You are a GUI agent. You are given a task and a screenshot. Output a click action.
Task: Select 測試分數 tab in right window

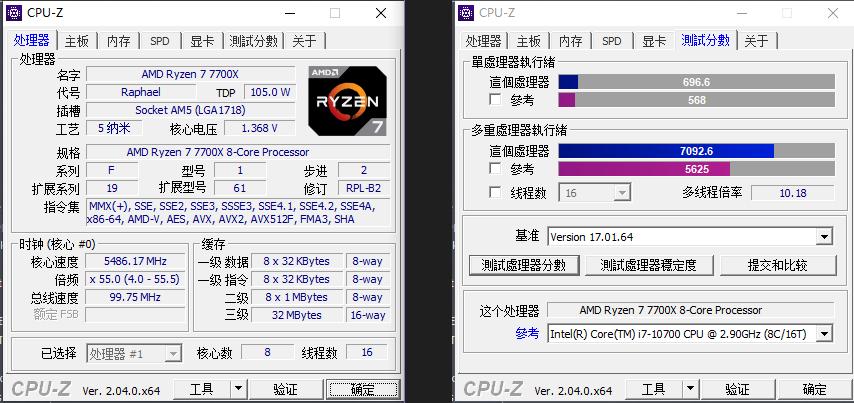point(706,40)
